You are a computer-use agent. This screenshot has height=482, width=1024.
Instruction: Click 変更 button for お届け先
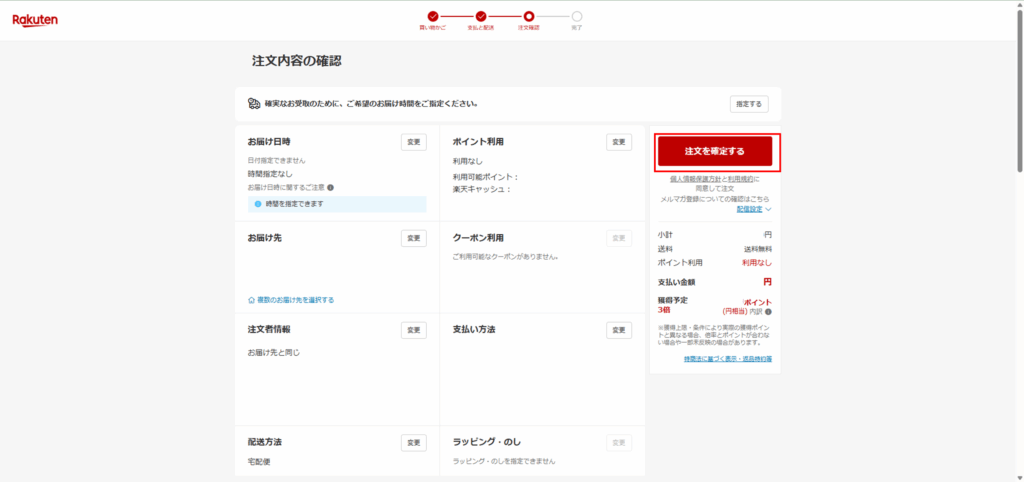click(413, 238)
